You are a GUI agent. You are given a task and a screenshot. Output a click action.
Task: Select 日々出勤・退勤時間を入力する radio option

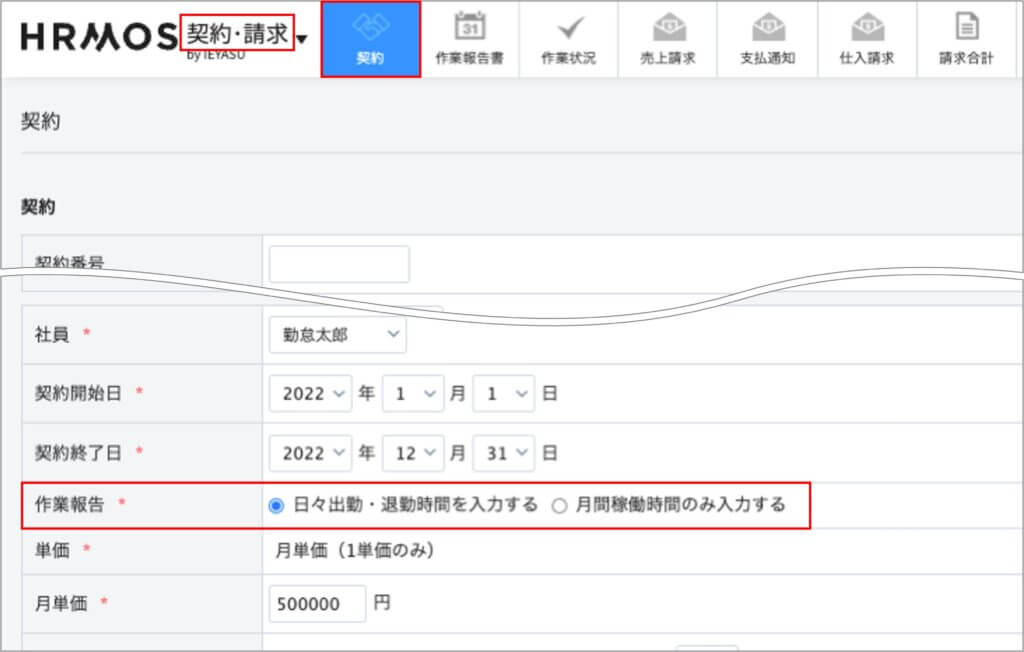coord(277,505)
